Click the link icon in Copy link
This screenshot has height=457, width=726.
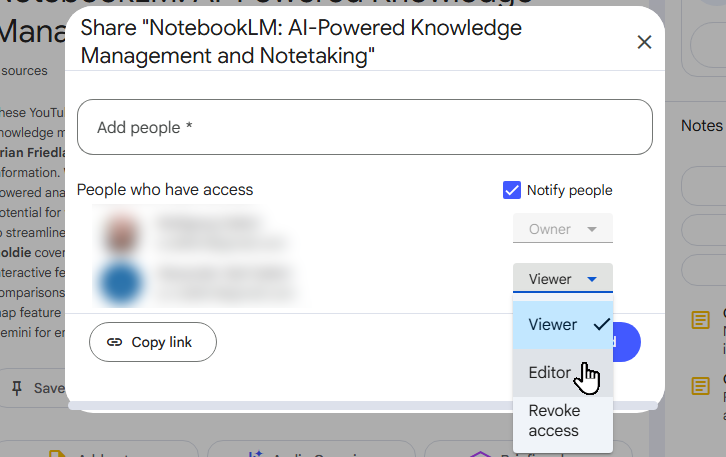(x=114, y=342)
